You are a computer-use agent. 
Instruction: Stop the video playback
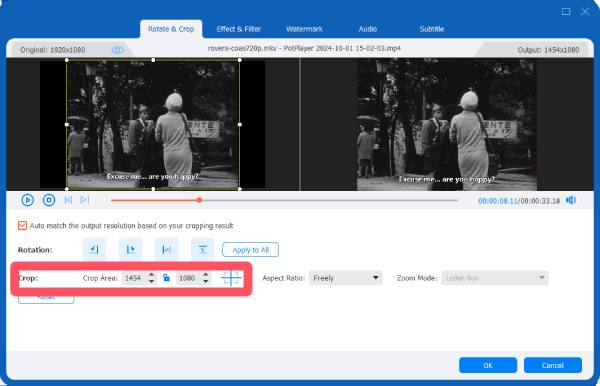pos(49,200)
